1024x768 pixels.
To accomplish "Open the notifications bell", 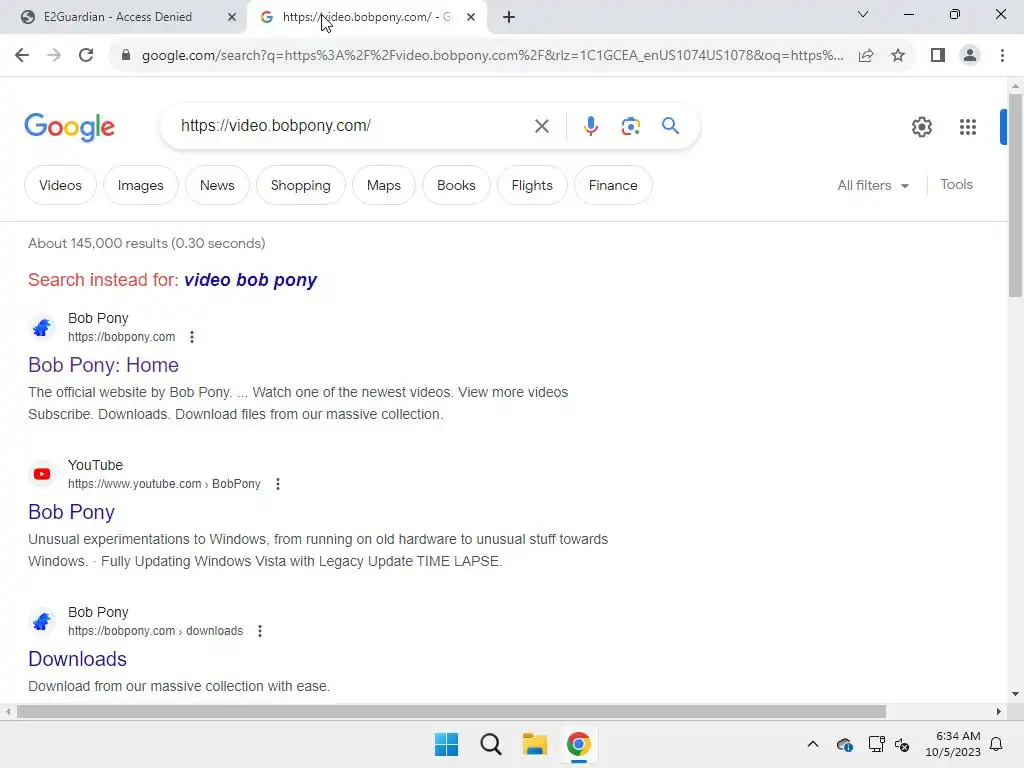I will click(x=996, y=744).
